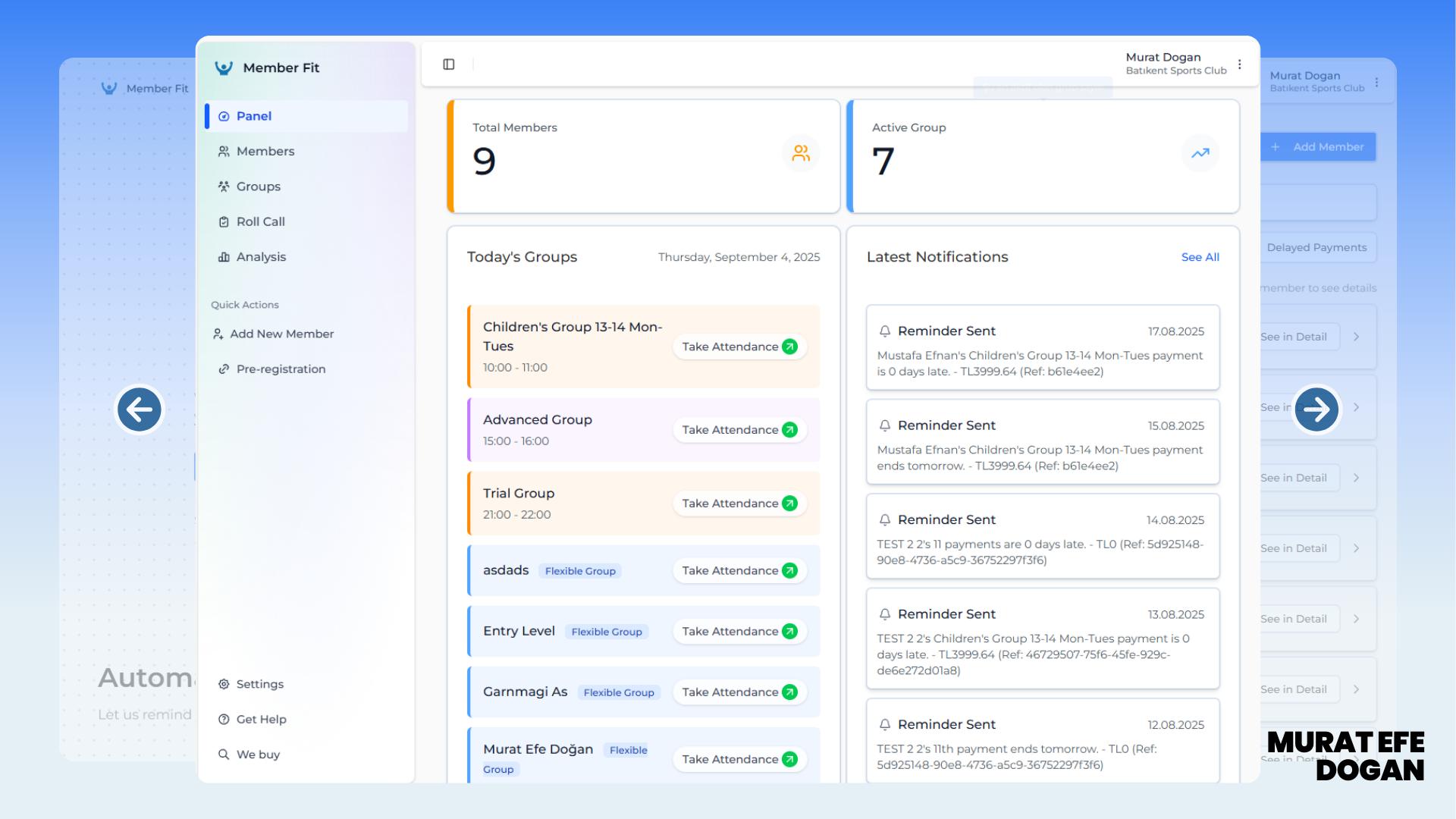Click the Total Members people icon

click(x=801, y=153)
